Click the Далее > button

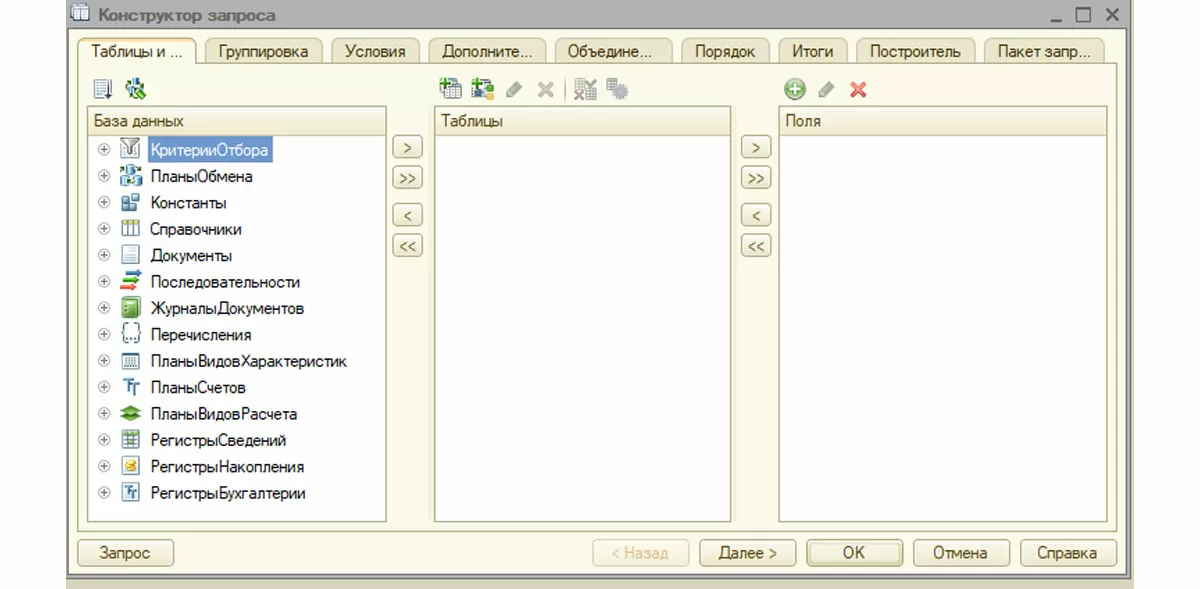[747, 553]
